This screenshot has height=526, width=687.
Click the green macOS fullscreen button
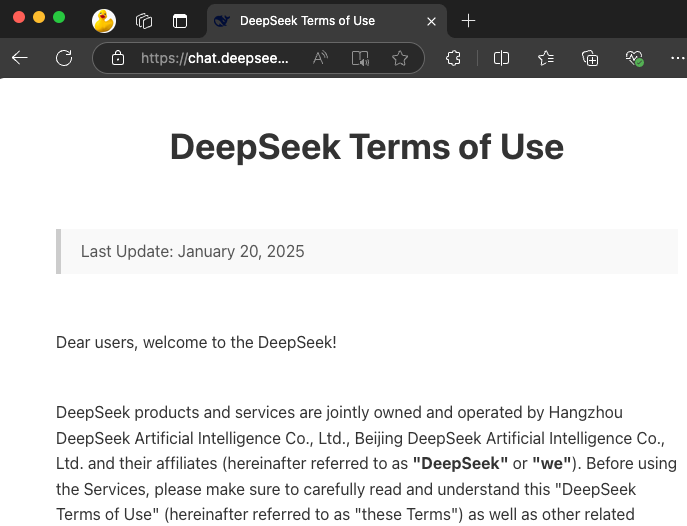(x=59, y=17)
